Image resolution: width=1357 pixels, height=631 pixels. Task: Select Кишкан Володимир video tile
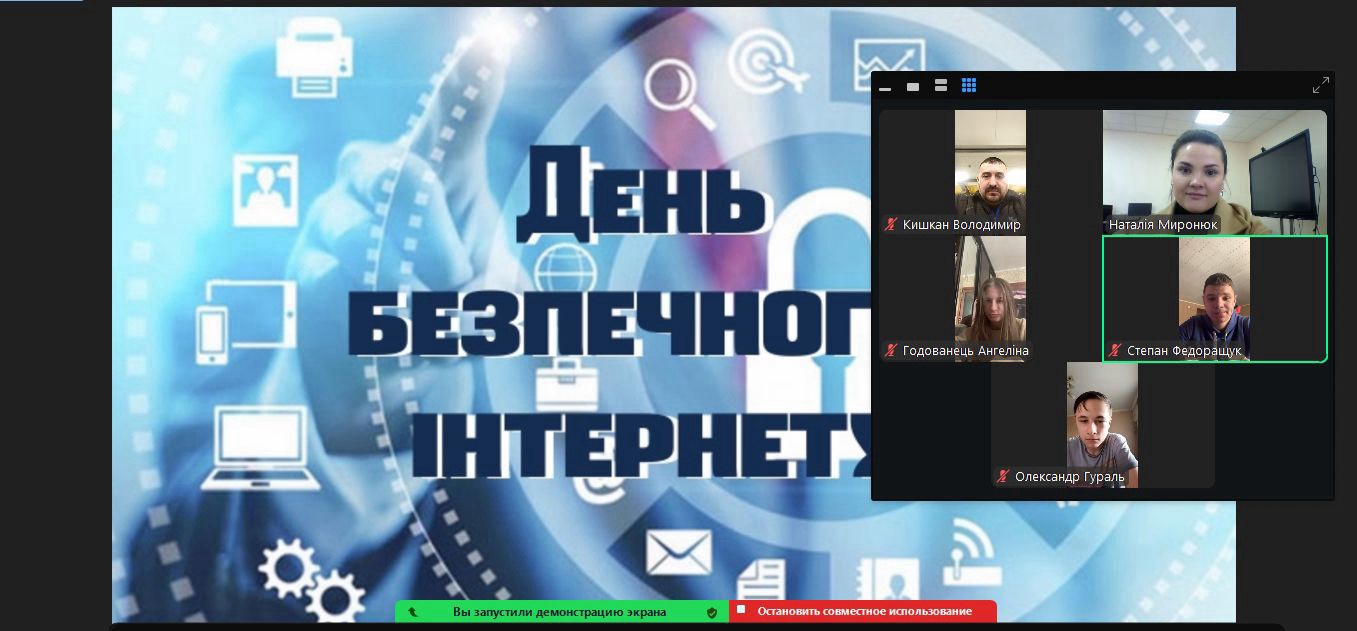point(990,172)
